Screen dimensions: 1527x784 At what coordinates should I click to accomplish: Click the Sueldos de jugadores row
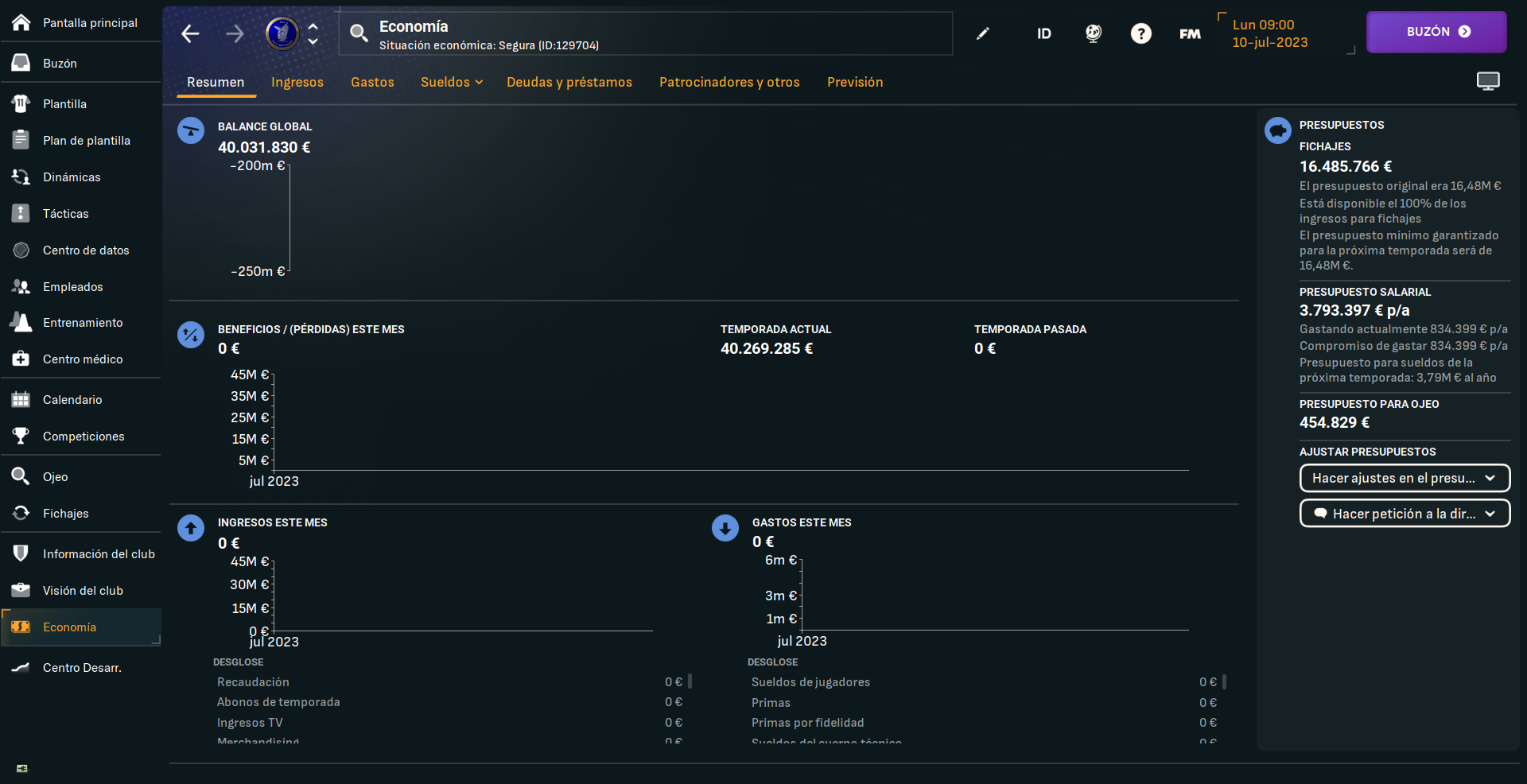[x=984, y=682]
